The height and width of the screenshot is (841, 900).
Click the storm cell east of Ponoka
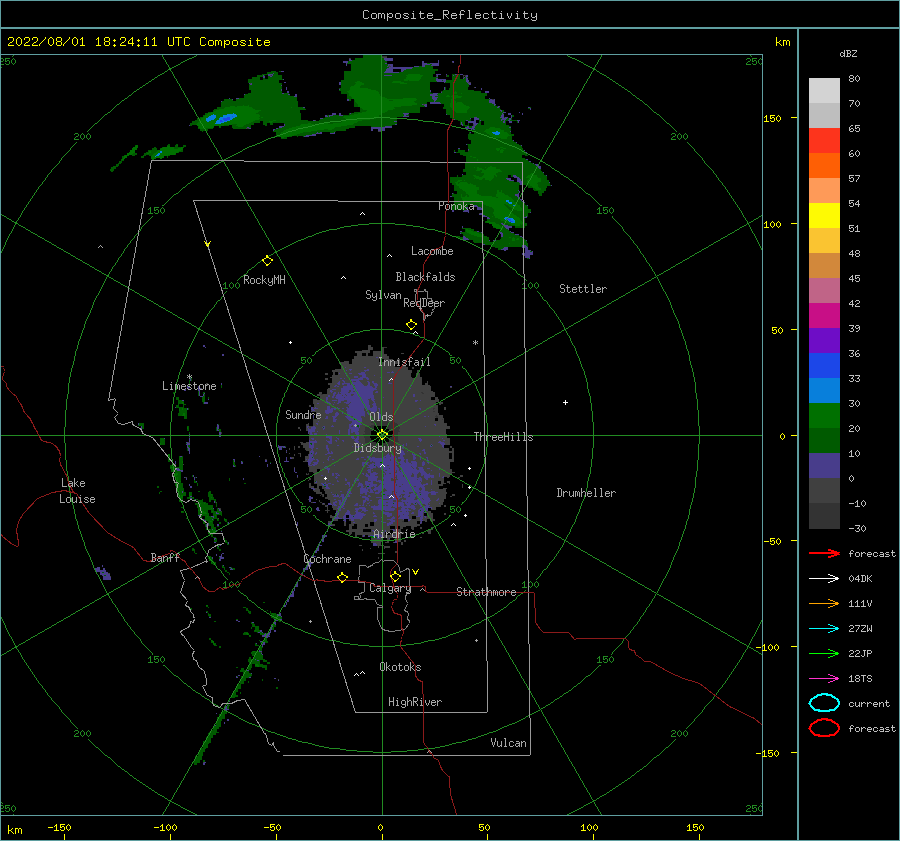coord(509,219)
